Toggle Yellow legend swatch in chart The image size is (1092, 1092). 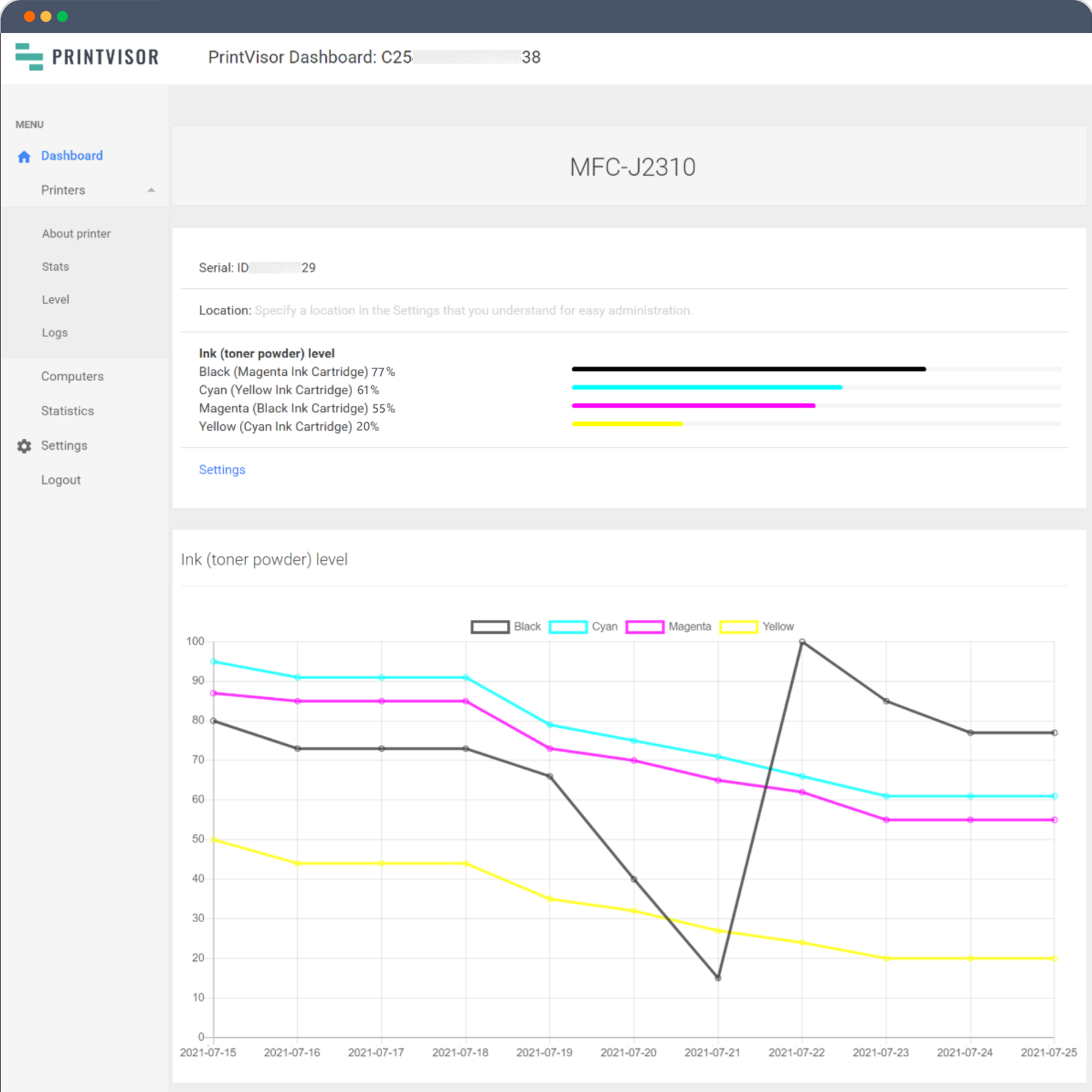739,627
